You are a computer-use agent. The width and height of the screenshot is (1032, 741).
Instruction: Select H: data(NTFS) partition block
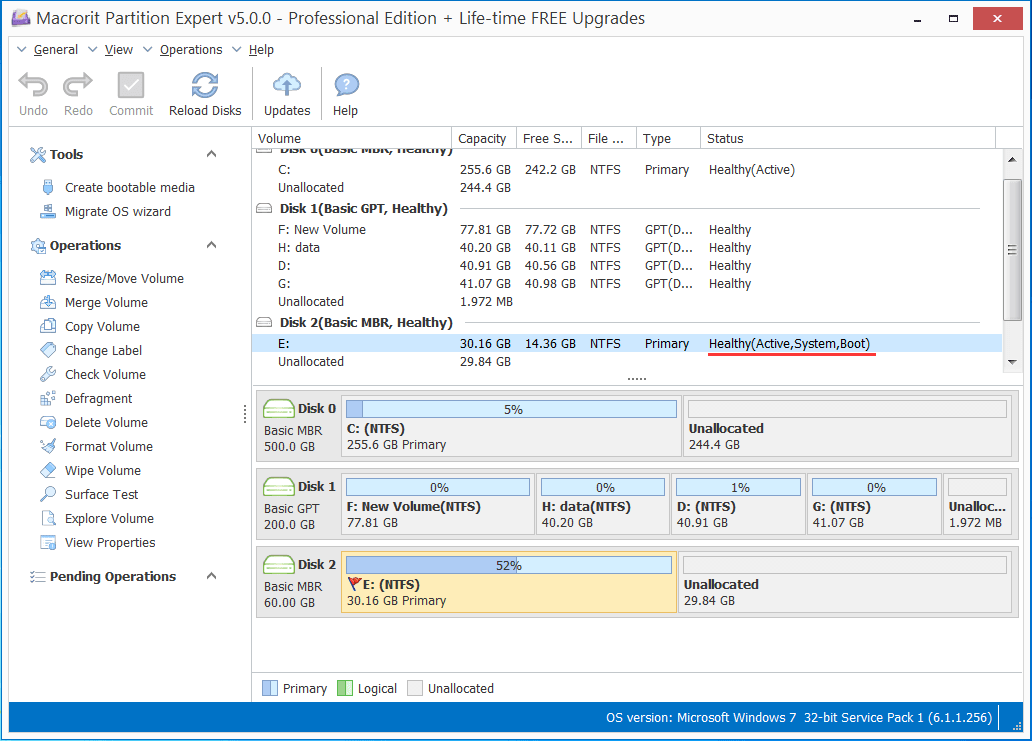(602, 504)
